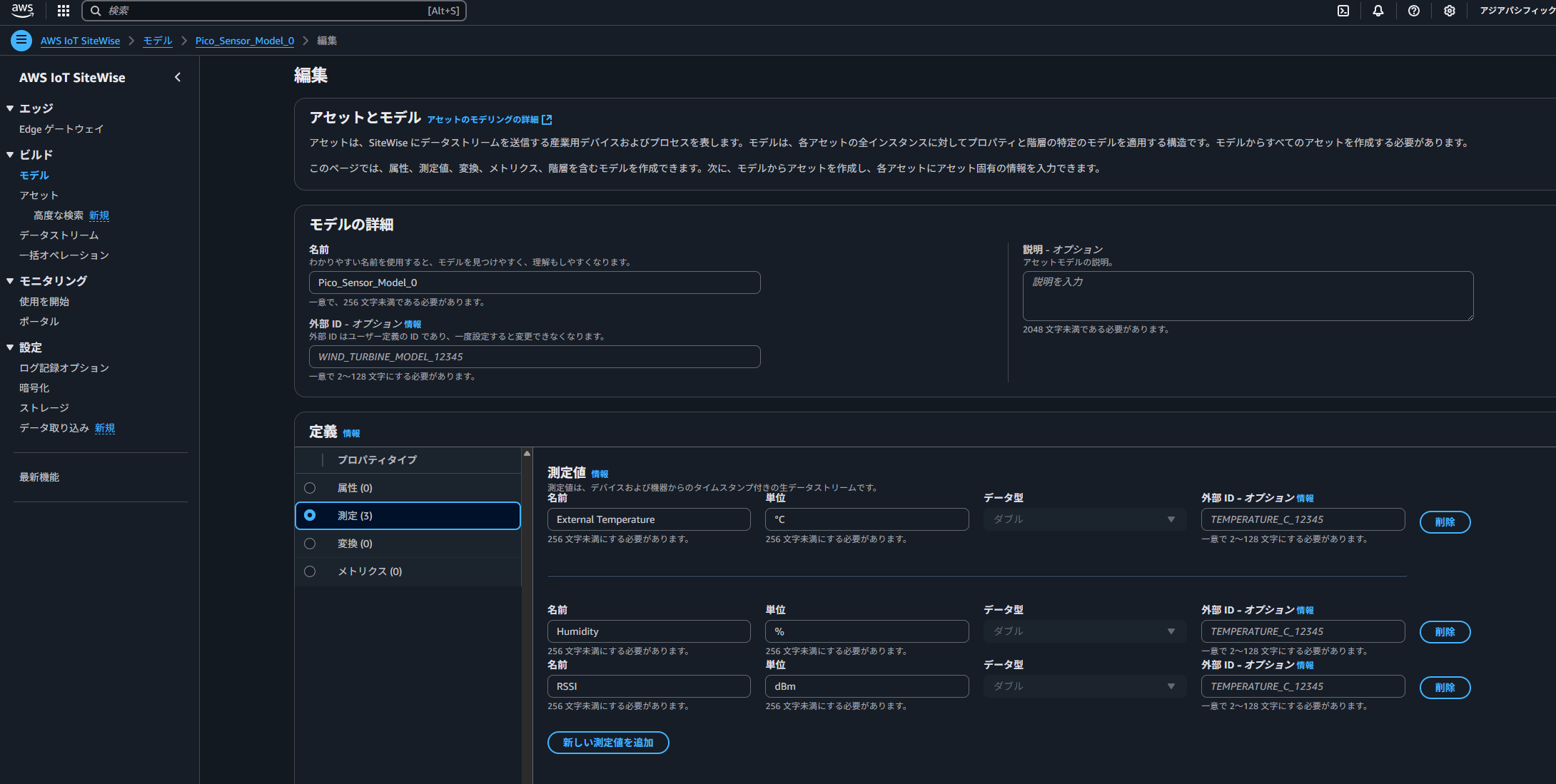
Task: Collapse the モニタリング section
Action: (10, 281)
